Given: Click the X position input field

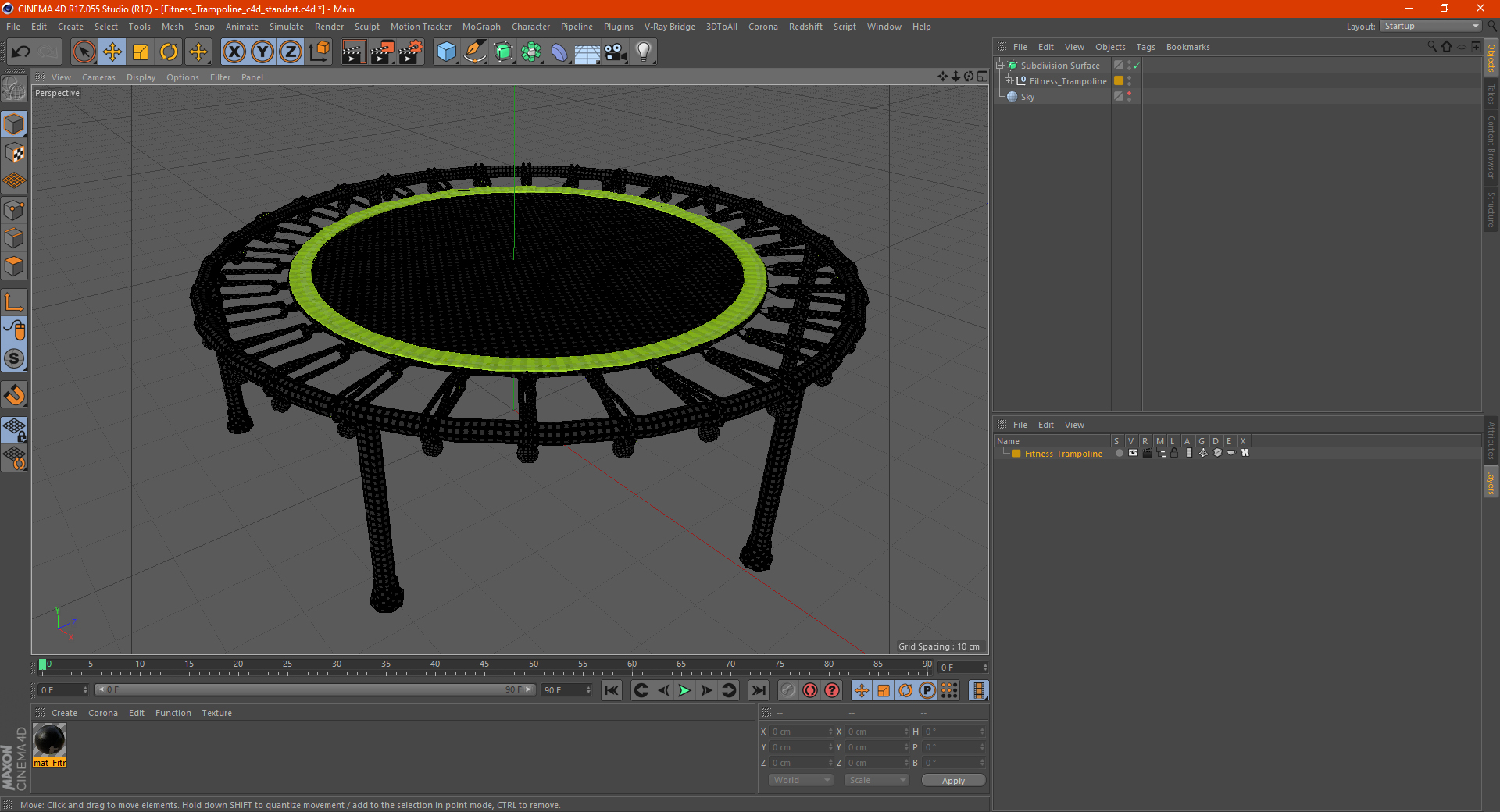Looking at the screenshot, I should pos(802,732).
